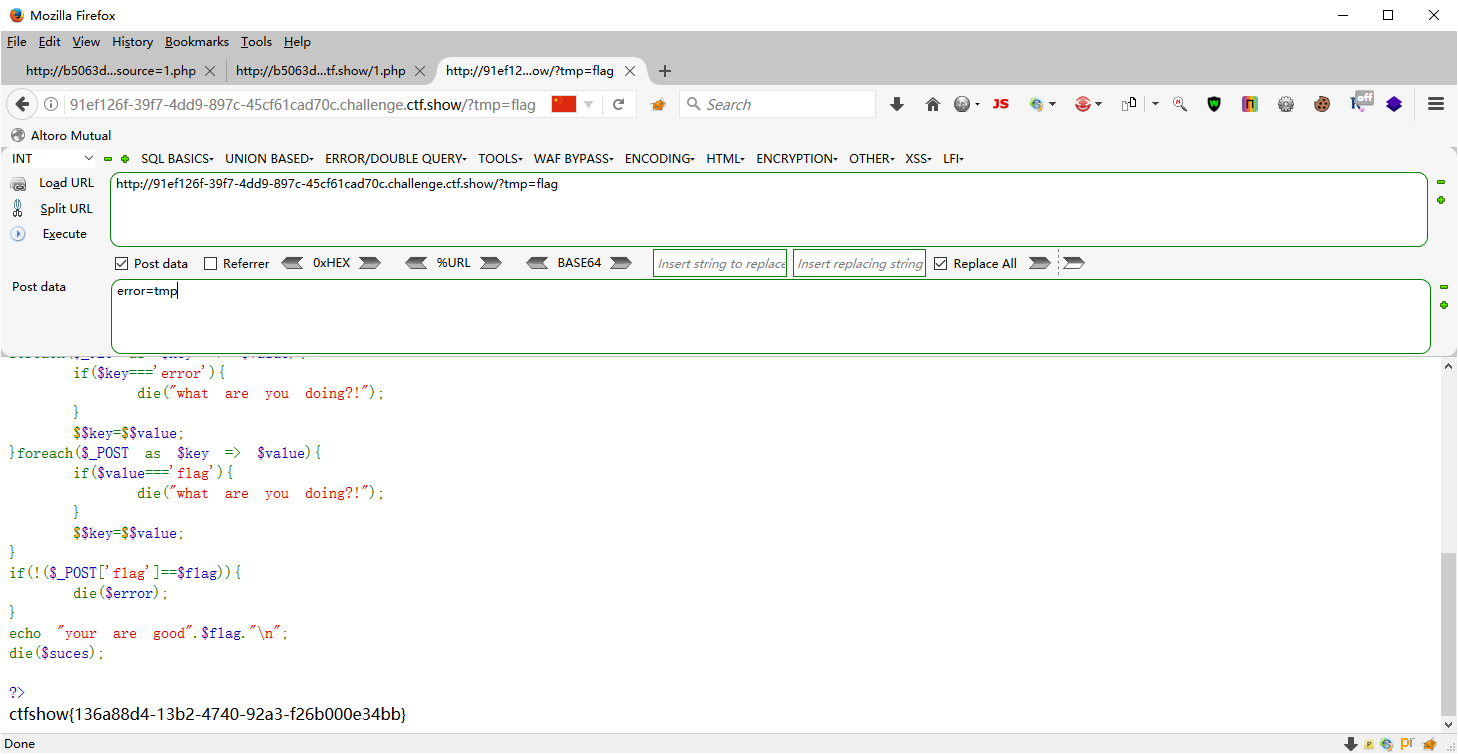Click the green plus next to INT dropdown
Screen dimensions: 1458x754
pyautogui.click(x=125, y=159)
